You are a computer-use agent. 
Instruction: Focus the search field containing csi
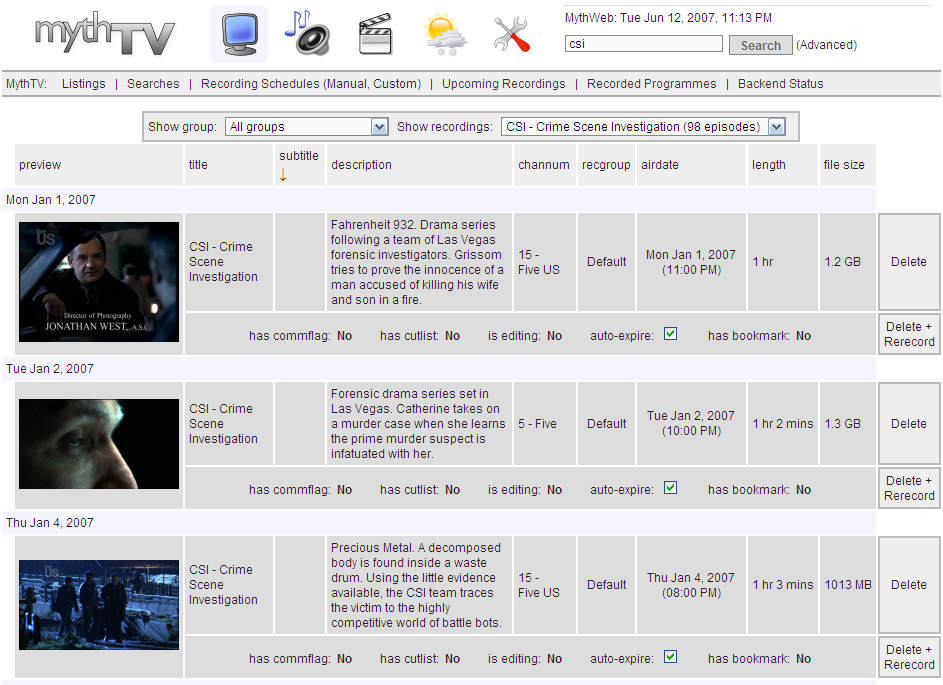tap(644, 44)
